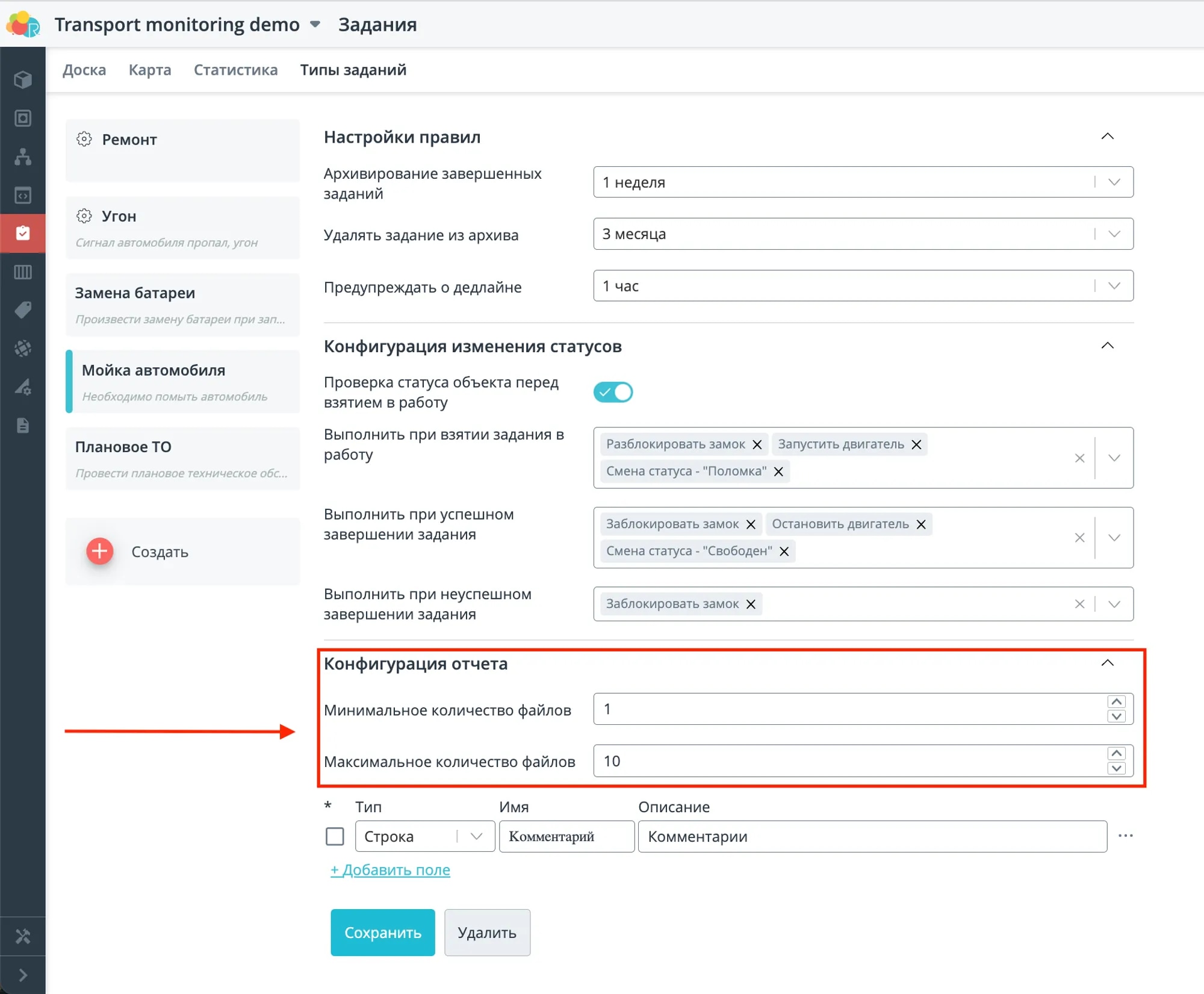Click the cube icon in left sidebar

23,79
